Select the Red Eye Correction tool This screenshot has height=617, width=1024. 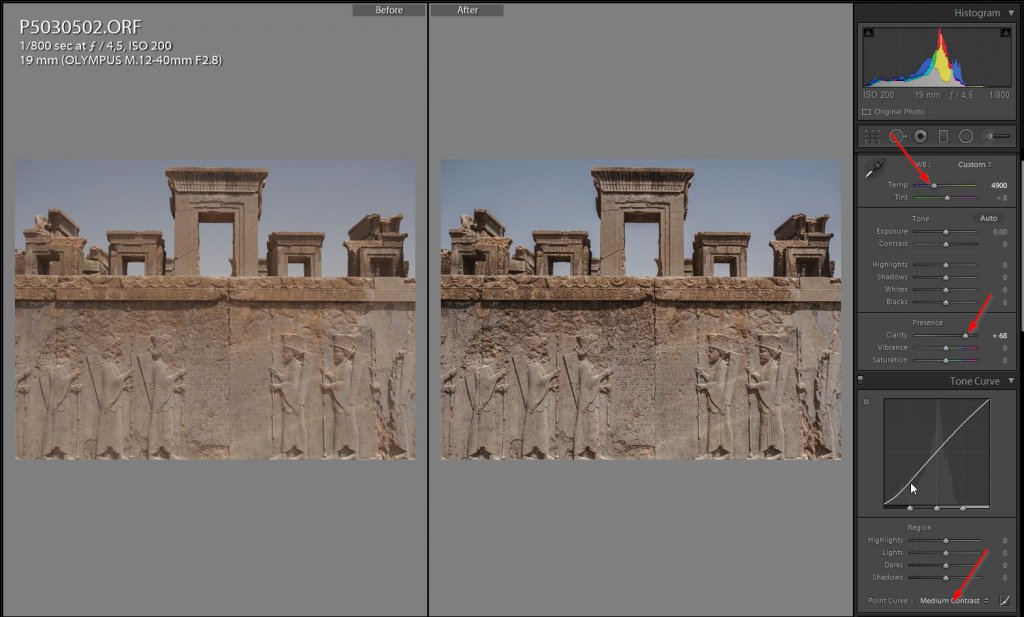tap(920, 136)
